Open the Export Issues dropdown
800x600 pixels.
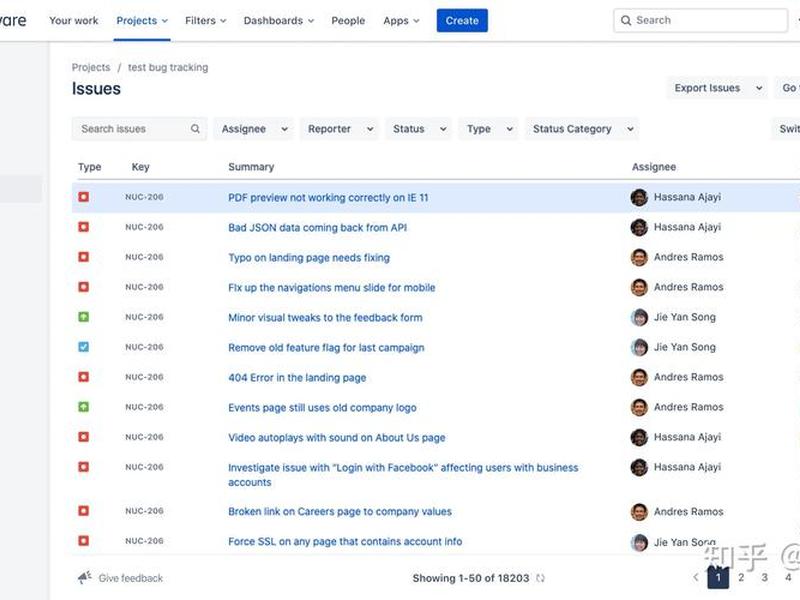click(x=717, y=88)
